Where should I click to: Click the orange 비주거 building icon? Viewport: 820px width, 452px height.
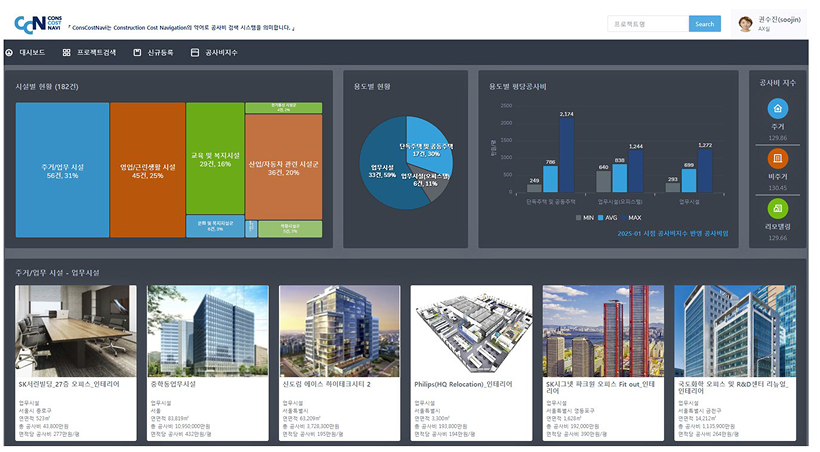pyautogui.click(x=778, y=160)
